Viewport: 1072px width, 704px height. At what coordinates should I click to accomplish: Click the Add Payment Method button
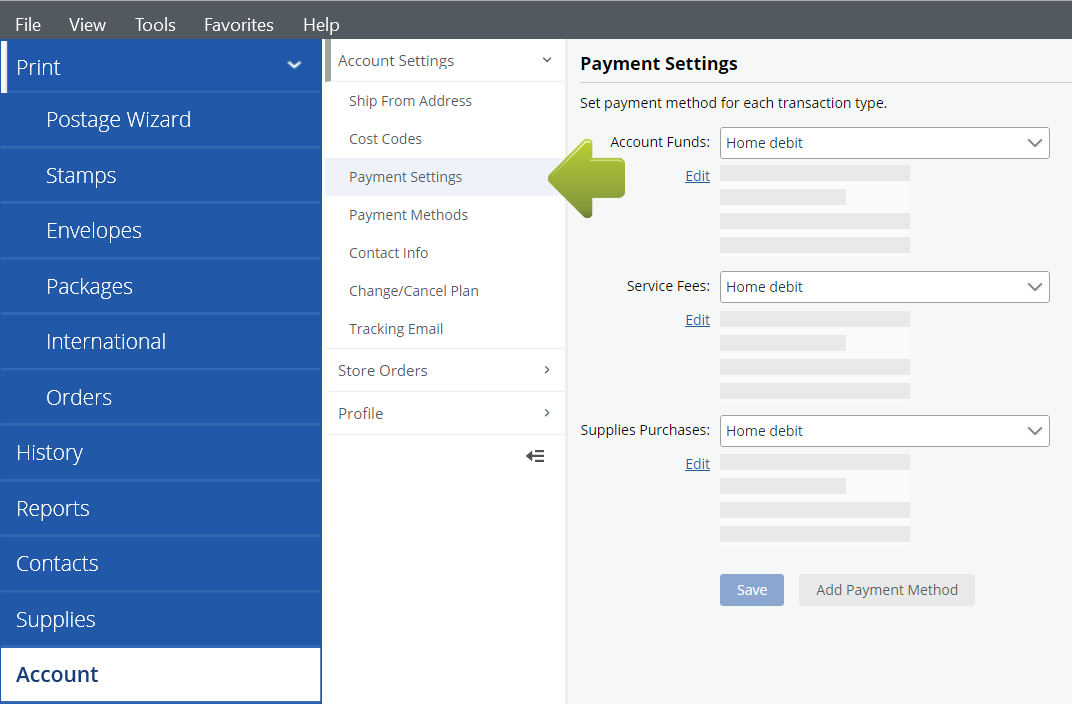coord(886,590)
